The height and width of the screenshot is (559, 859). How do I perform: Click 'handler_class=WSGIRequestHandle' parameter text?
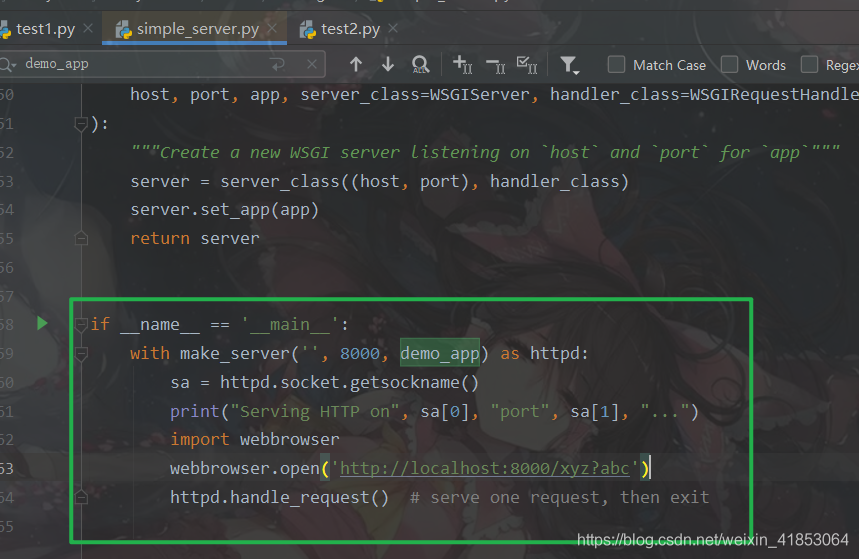coord(705,94)
